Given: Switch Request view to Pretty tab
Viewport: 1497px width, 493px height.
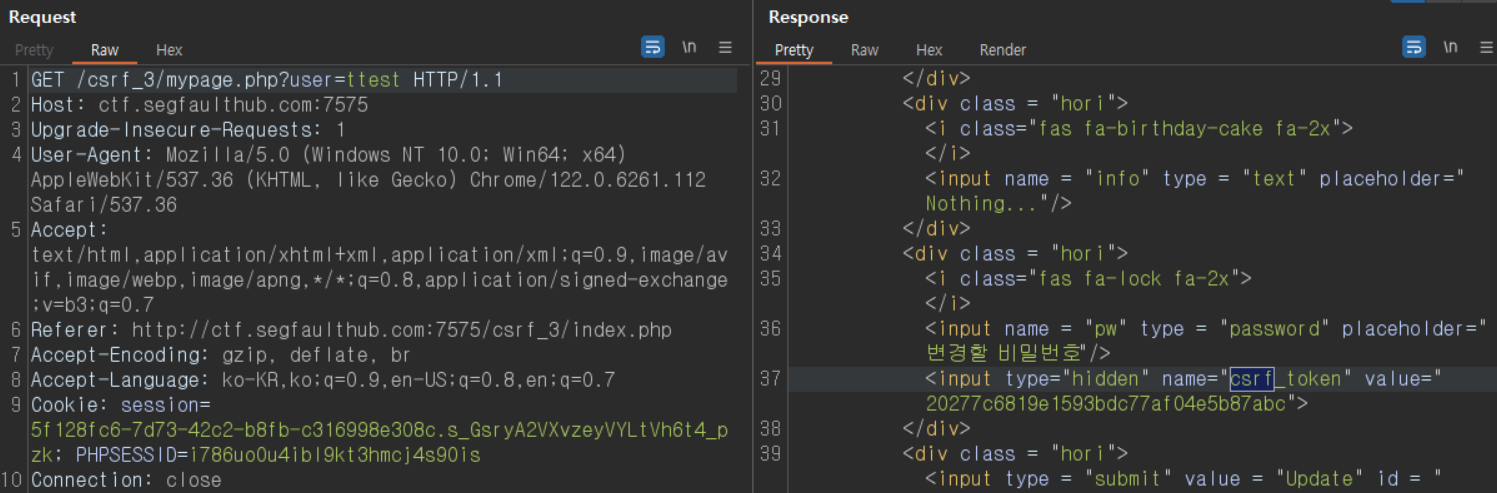Looking at the screenshot, I should pyautogui.click(x=34, y=50).
